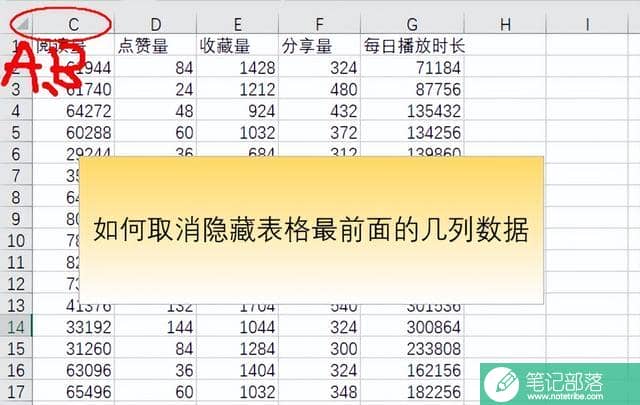Select cell containing 65496
The height and width of the screenshot is (405, 640).
pos(73,392)
